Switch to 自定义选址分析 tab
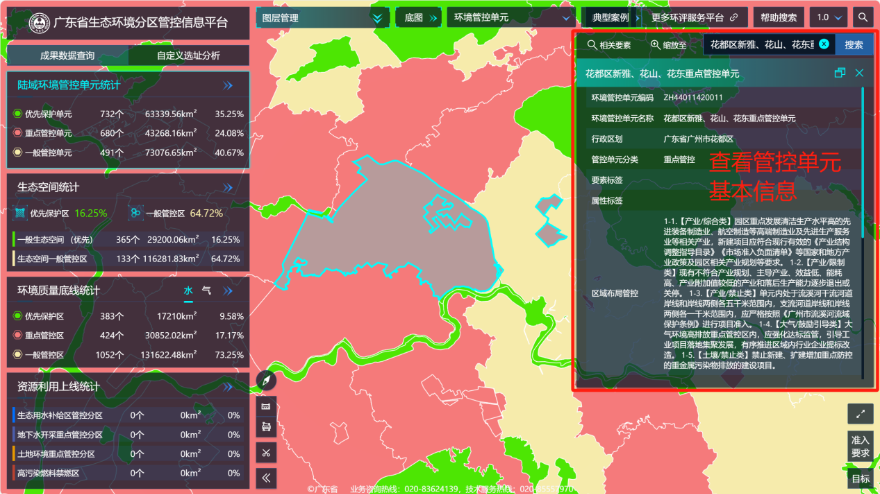Viewport: 880px width, 494px height. (188, 56)
